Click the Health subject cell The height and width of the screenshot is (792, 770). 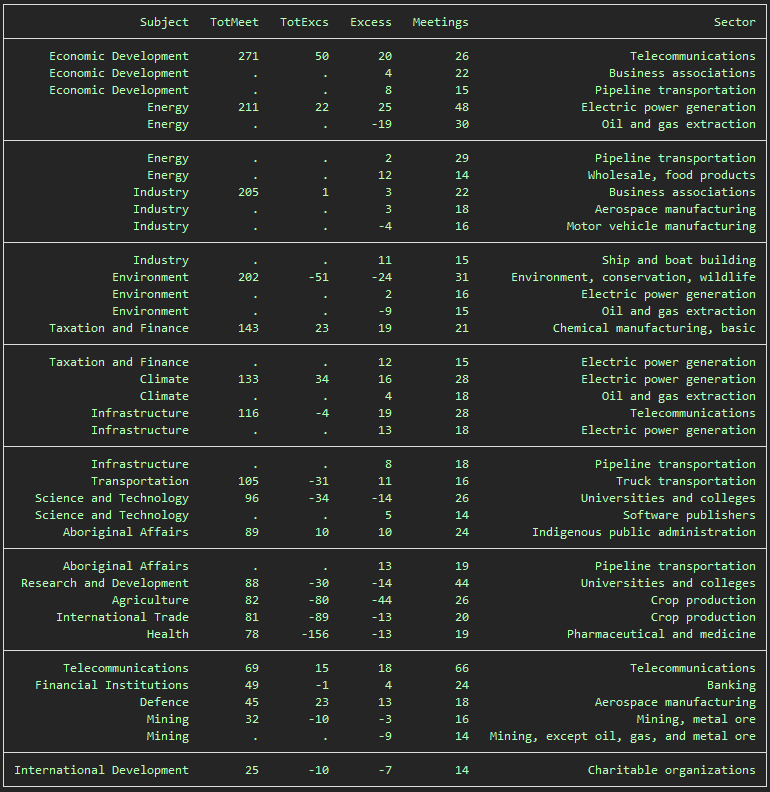[168, 634]
